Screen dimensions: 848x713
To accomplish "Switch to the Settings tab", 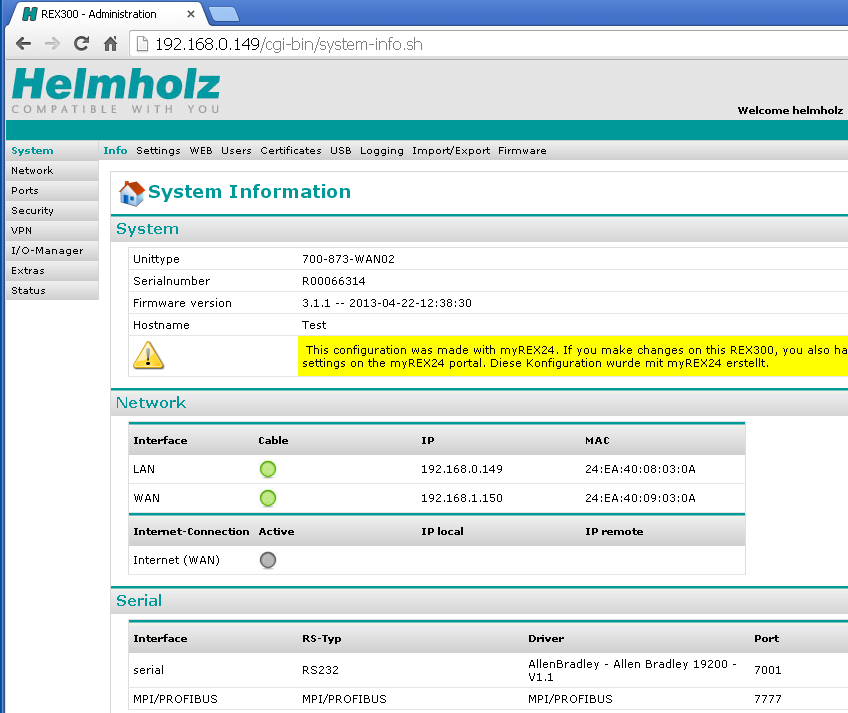I will click(x=158, y=151).
